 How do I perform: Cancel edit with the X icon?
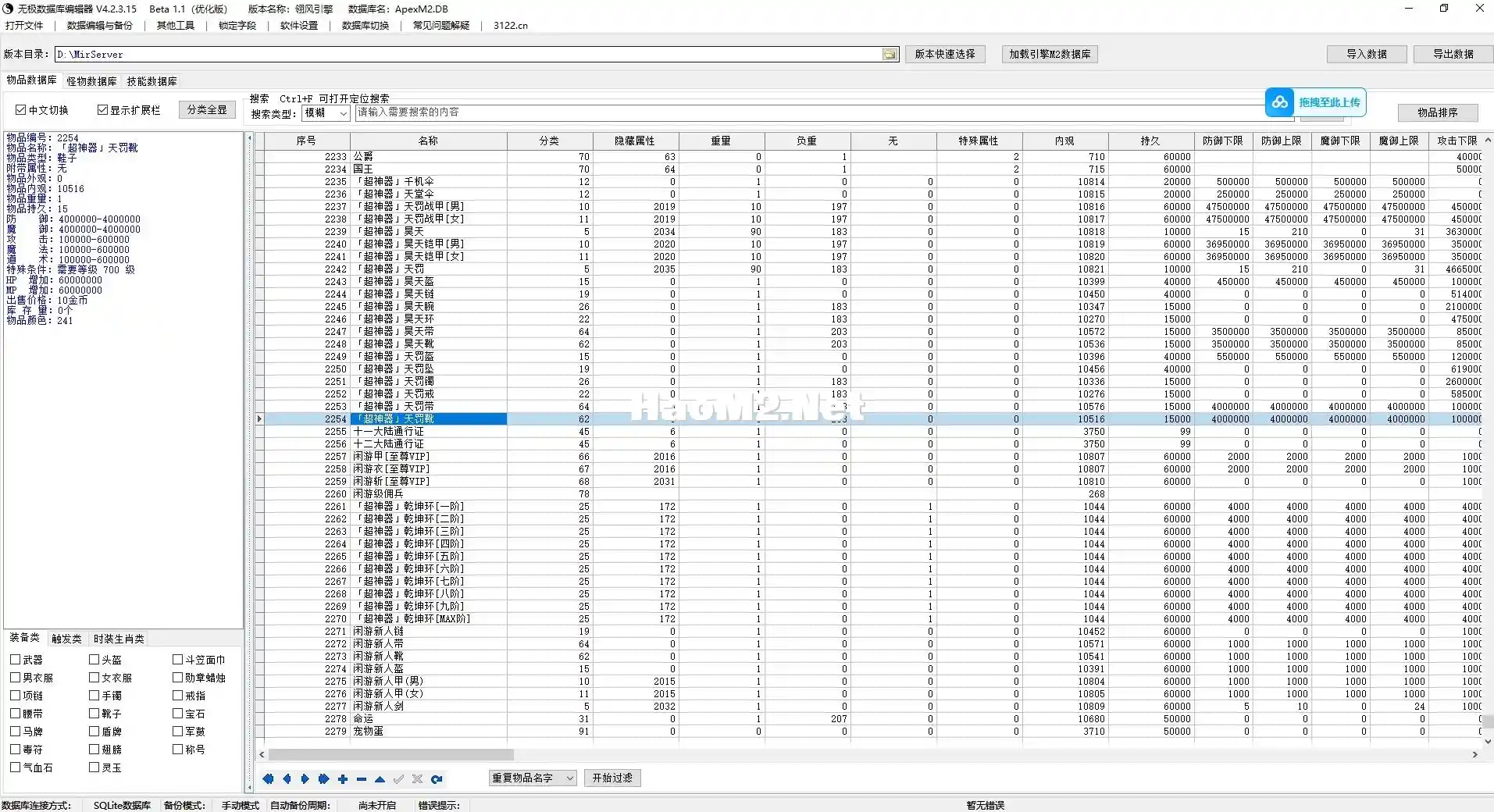(x=417, y=778)
